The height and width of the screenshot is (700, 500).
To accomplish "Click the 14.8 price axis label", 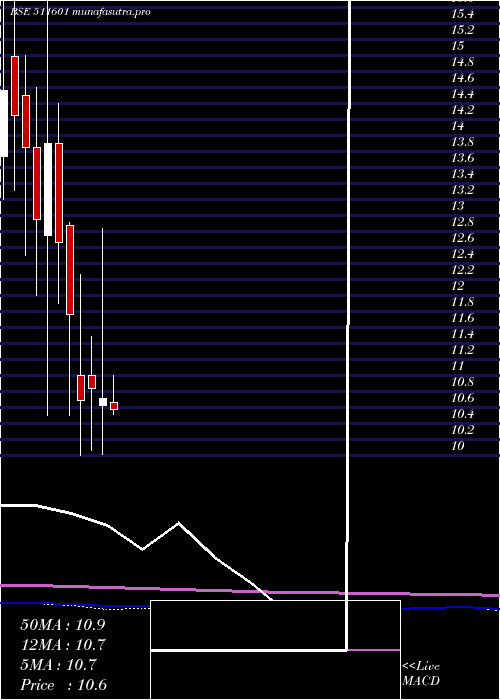I will coord(462,62).
